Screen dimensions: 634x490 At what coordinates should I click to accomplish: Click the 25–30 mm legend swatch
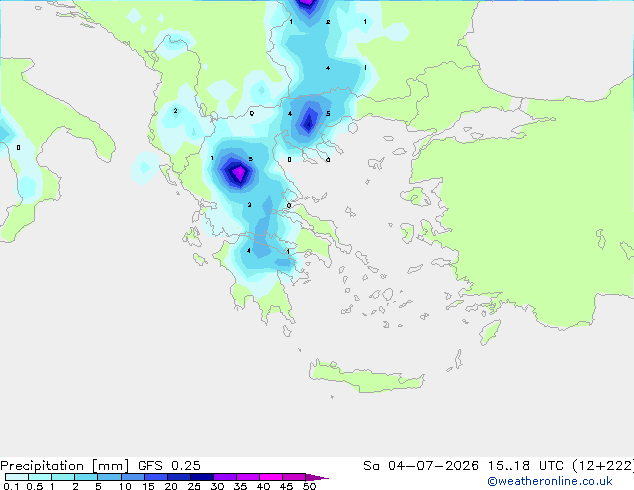point(201,477)
